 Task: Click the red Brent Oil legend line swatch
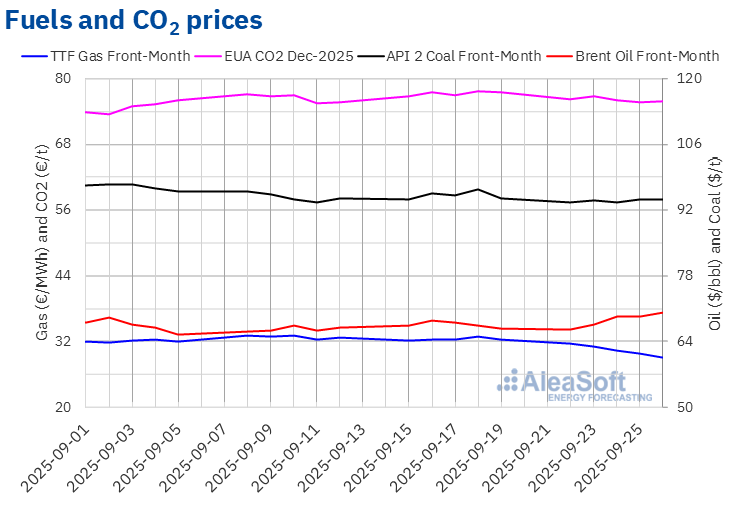coord(560,56)
